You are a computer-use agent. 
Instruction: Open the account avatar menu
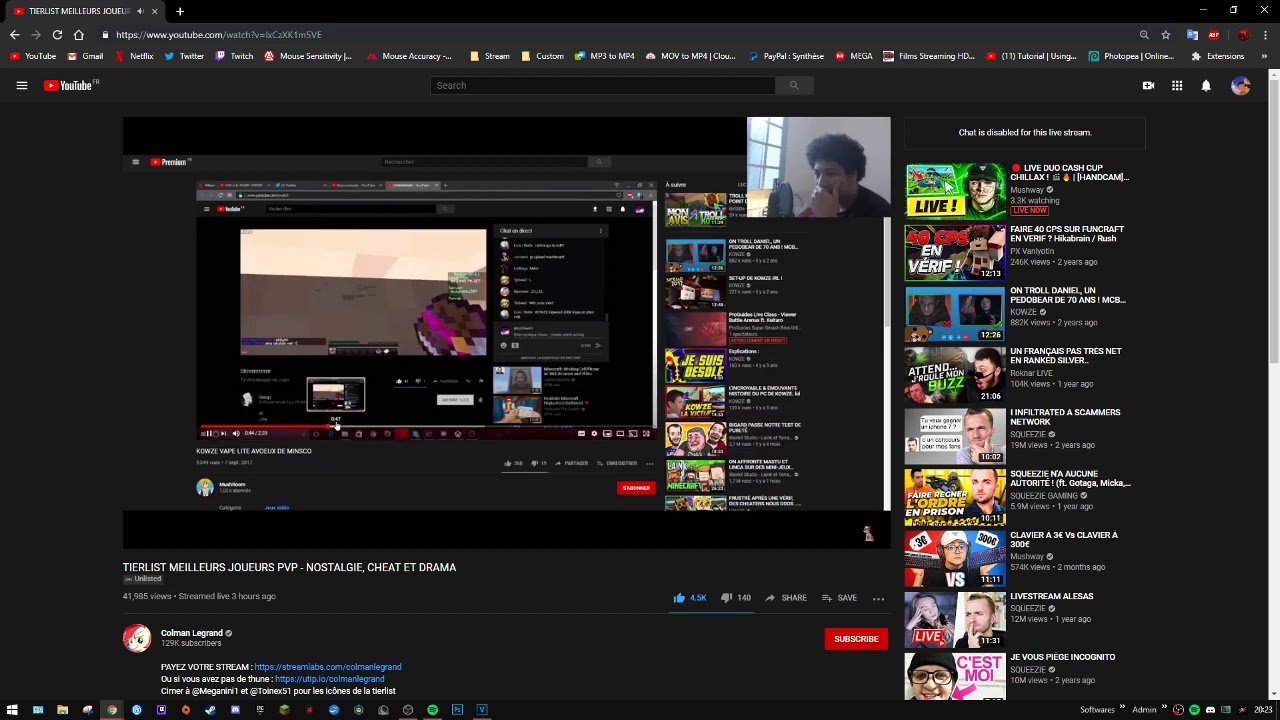point(1241,86)
